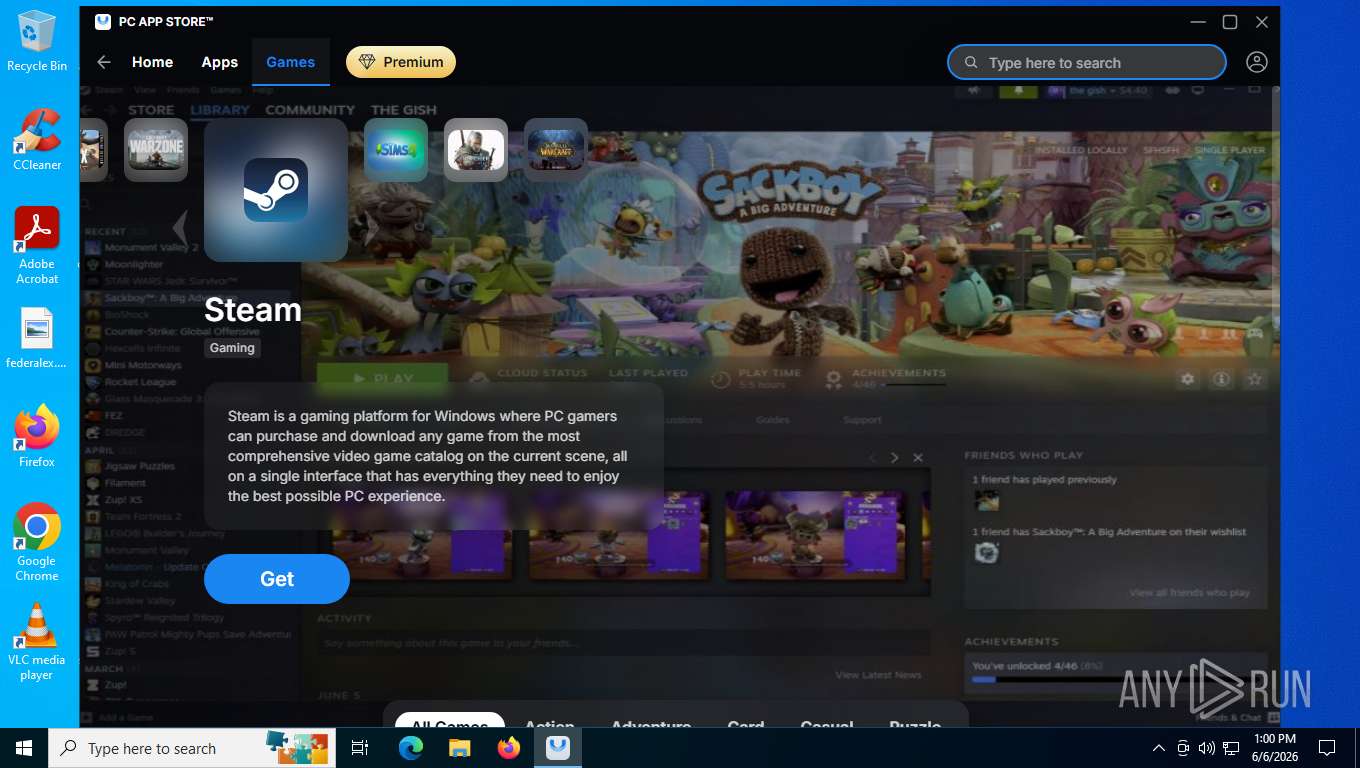Select The Sims 4 game tile
The height and width of the screenshot is (768, 1360).
click(396, 150)
